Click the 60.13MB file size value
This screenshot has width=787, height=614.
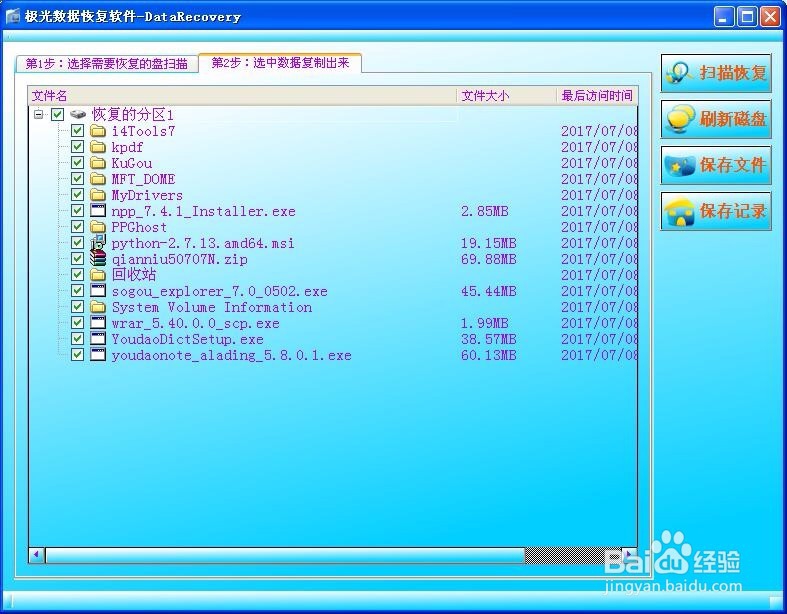(488, 355)
